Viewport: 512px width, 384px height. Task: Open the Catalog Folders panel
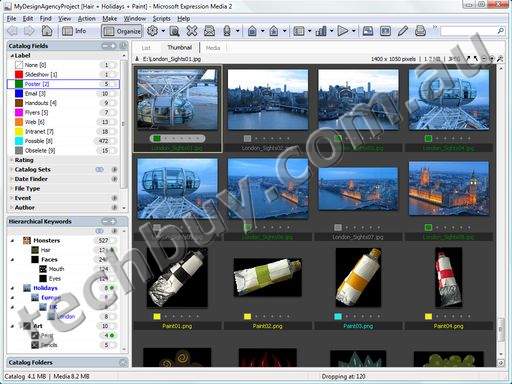67,362
